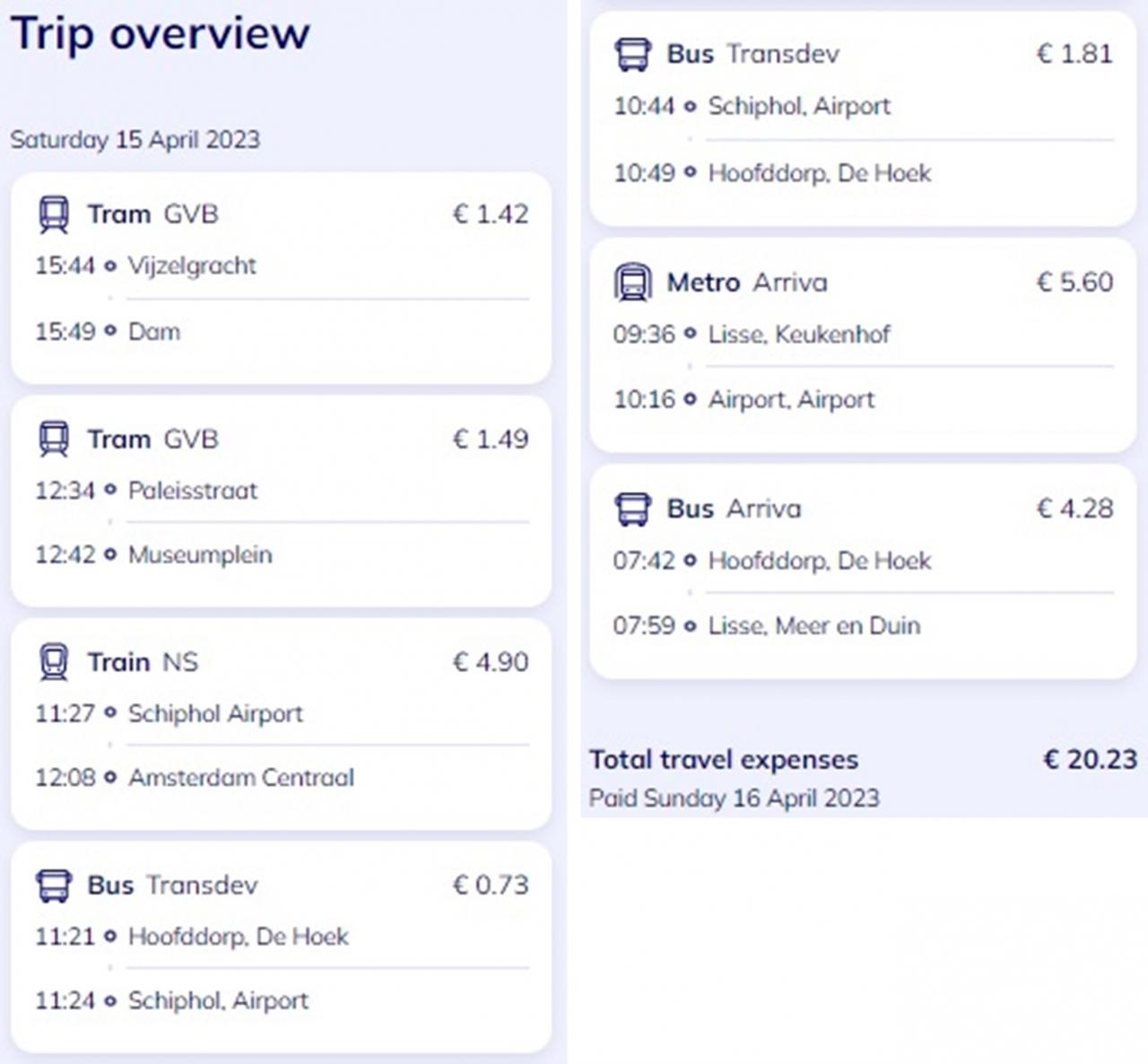Click the bus icon on the €0.73 trip
This screenshot has height=1064, width=1148.
tap(54, 885)
